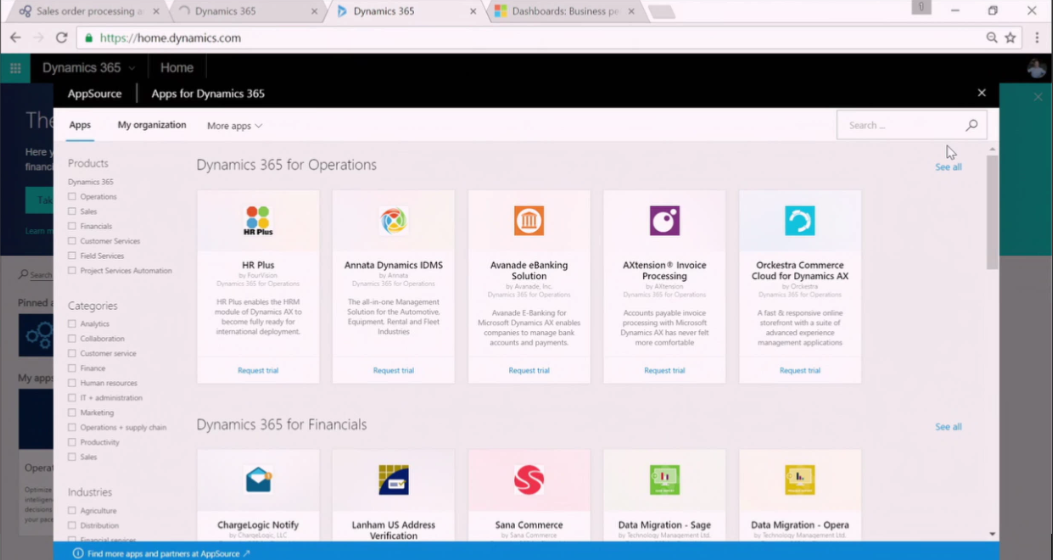Click the Data Migration - Opera logo
The image size is (1053, 560).
(800, 480)
